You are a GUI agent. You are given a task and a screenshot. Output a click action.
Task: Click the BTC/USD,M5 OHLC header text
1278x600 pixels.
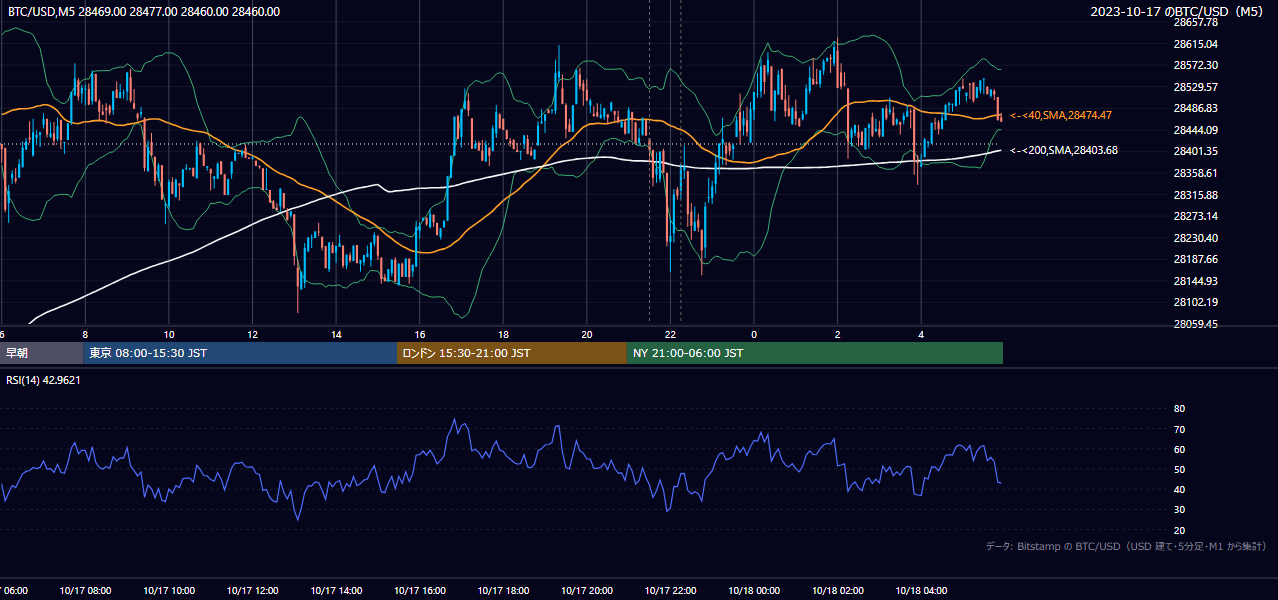tap(144, 12)
